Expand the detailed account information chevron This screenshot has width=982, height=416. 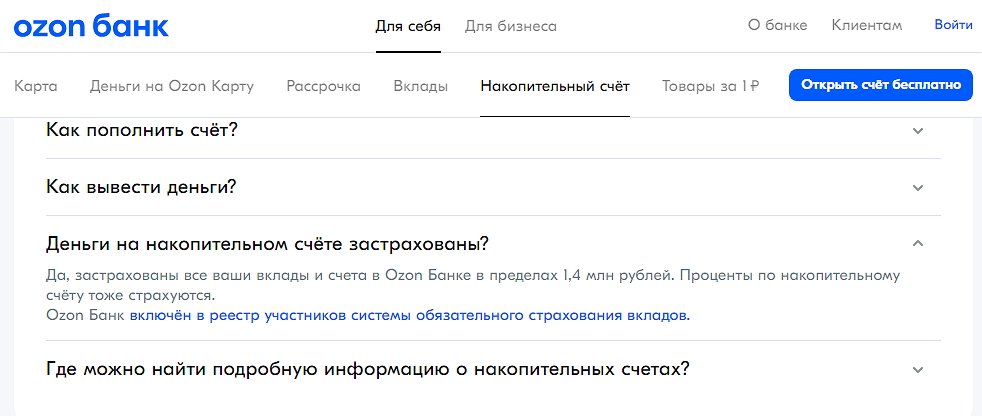[x=918, y=369]
